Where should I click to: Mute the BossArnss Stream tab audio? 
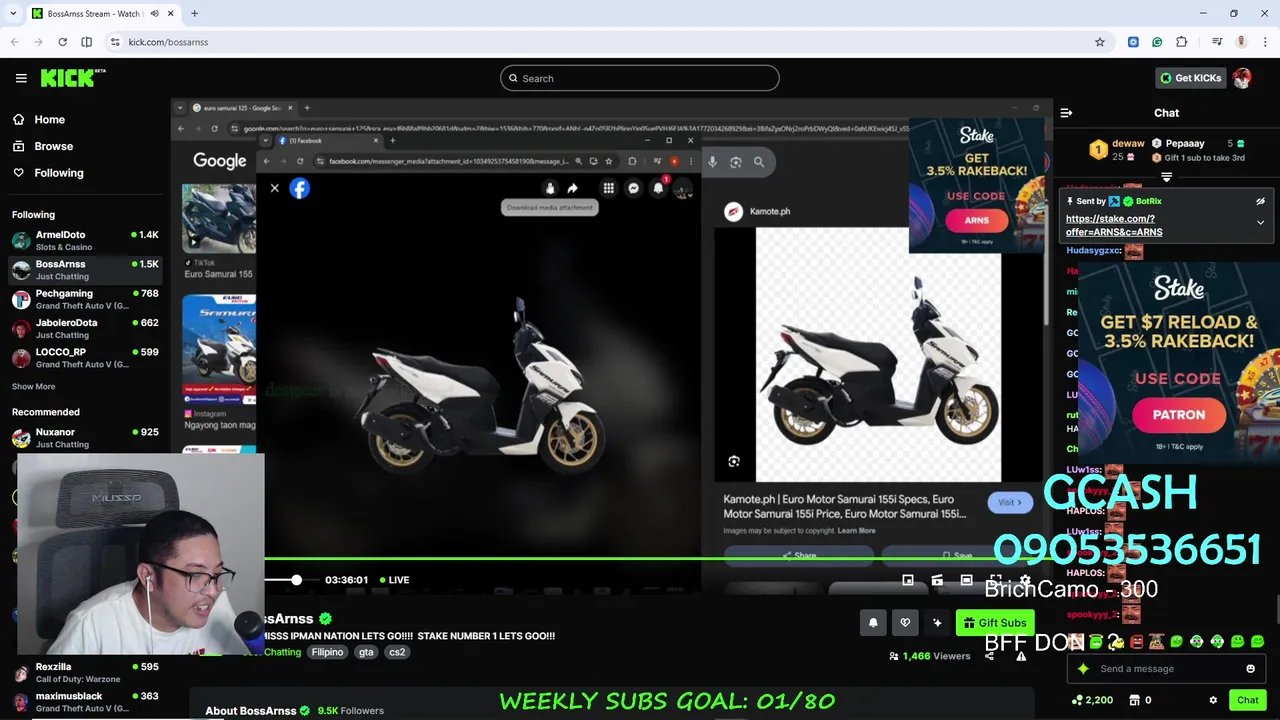point(154,14)
